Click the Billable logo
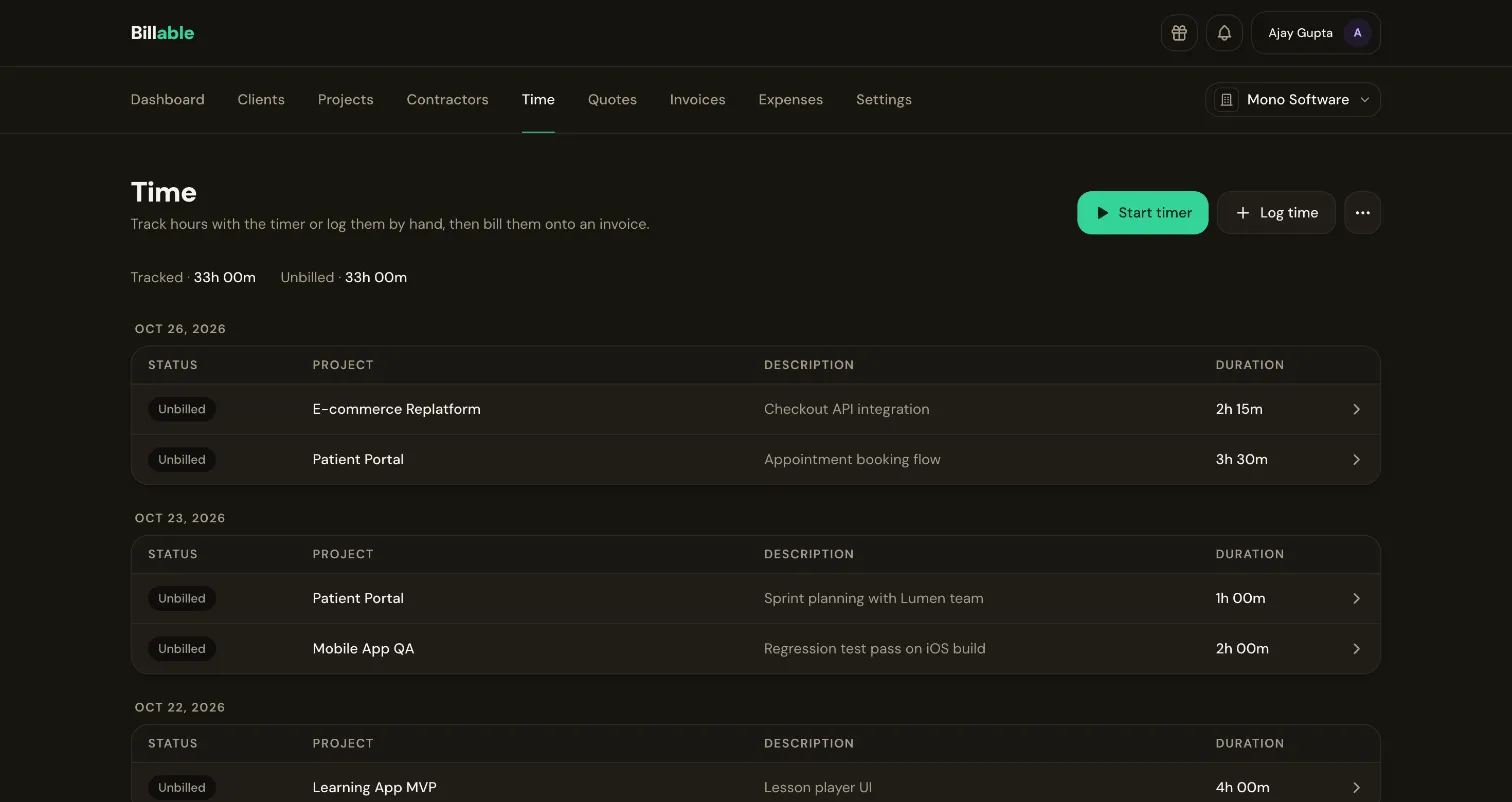The width and height of the screenshot is (1512, 802). (x=162, y=33)
